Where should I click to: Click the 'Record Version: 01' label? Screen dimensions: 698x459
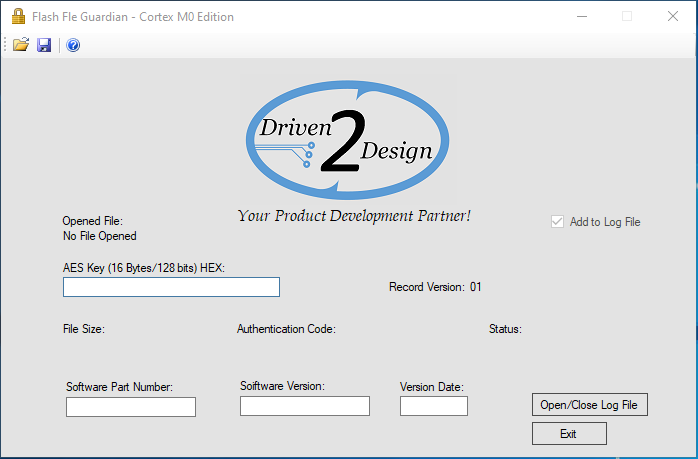pos(435,287)
